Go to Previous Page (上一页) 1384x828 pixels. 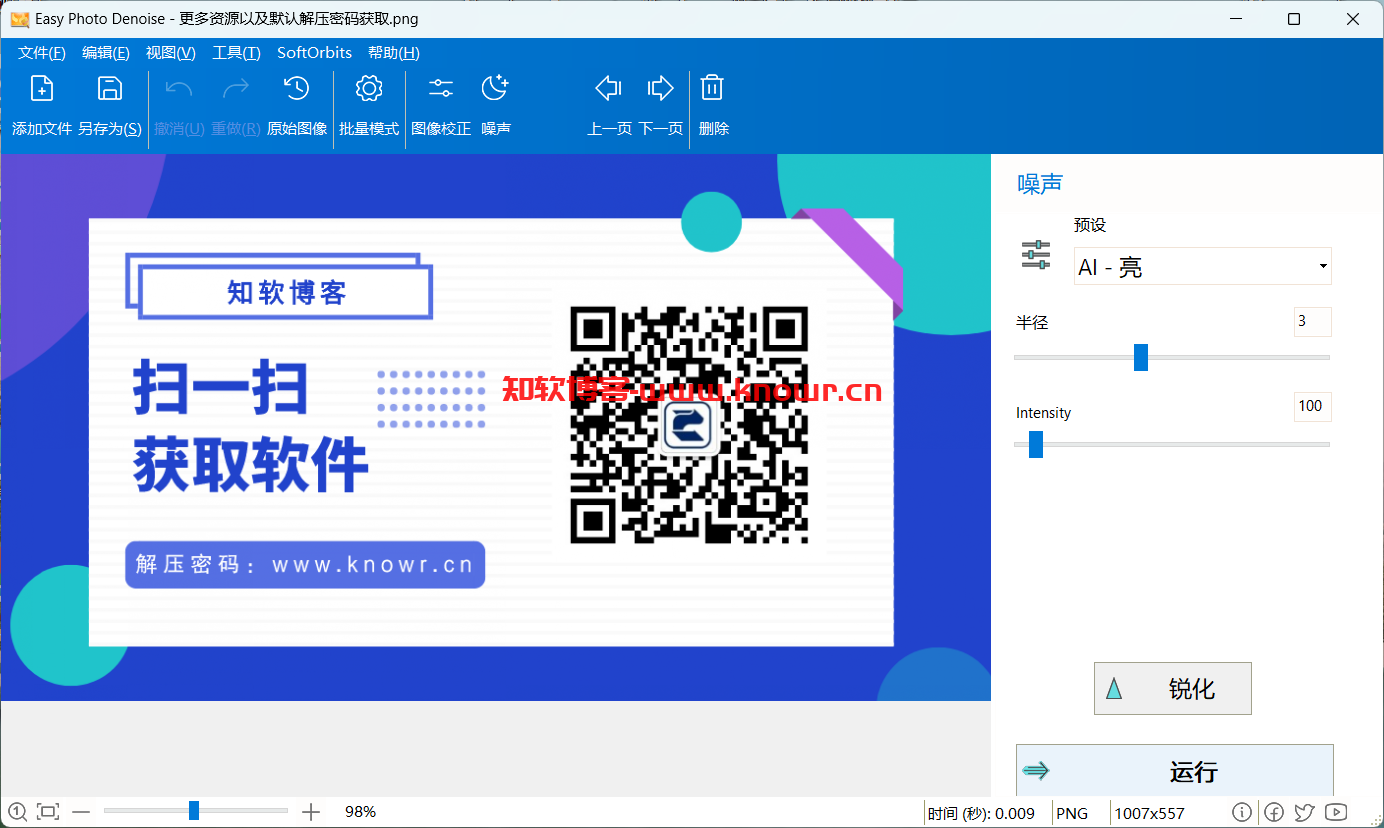(609, 89)
